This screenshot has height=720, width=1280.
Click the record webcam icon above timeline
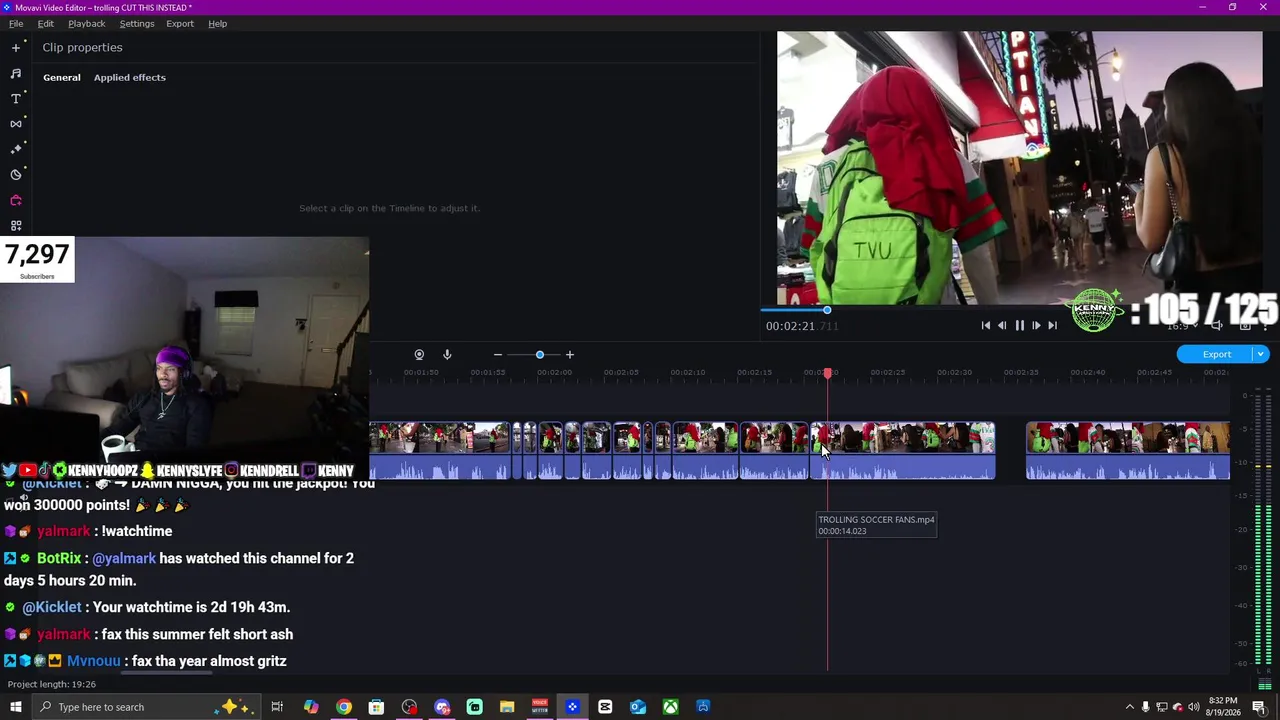tap(419, 354)
